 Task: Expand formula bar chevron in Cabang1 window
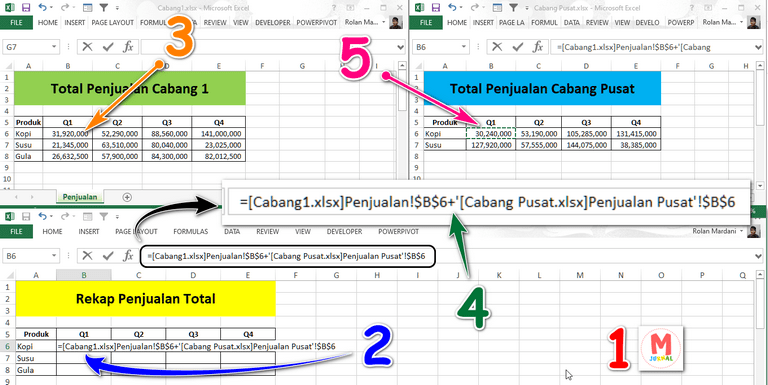click(401, 47)
